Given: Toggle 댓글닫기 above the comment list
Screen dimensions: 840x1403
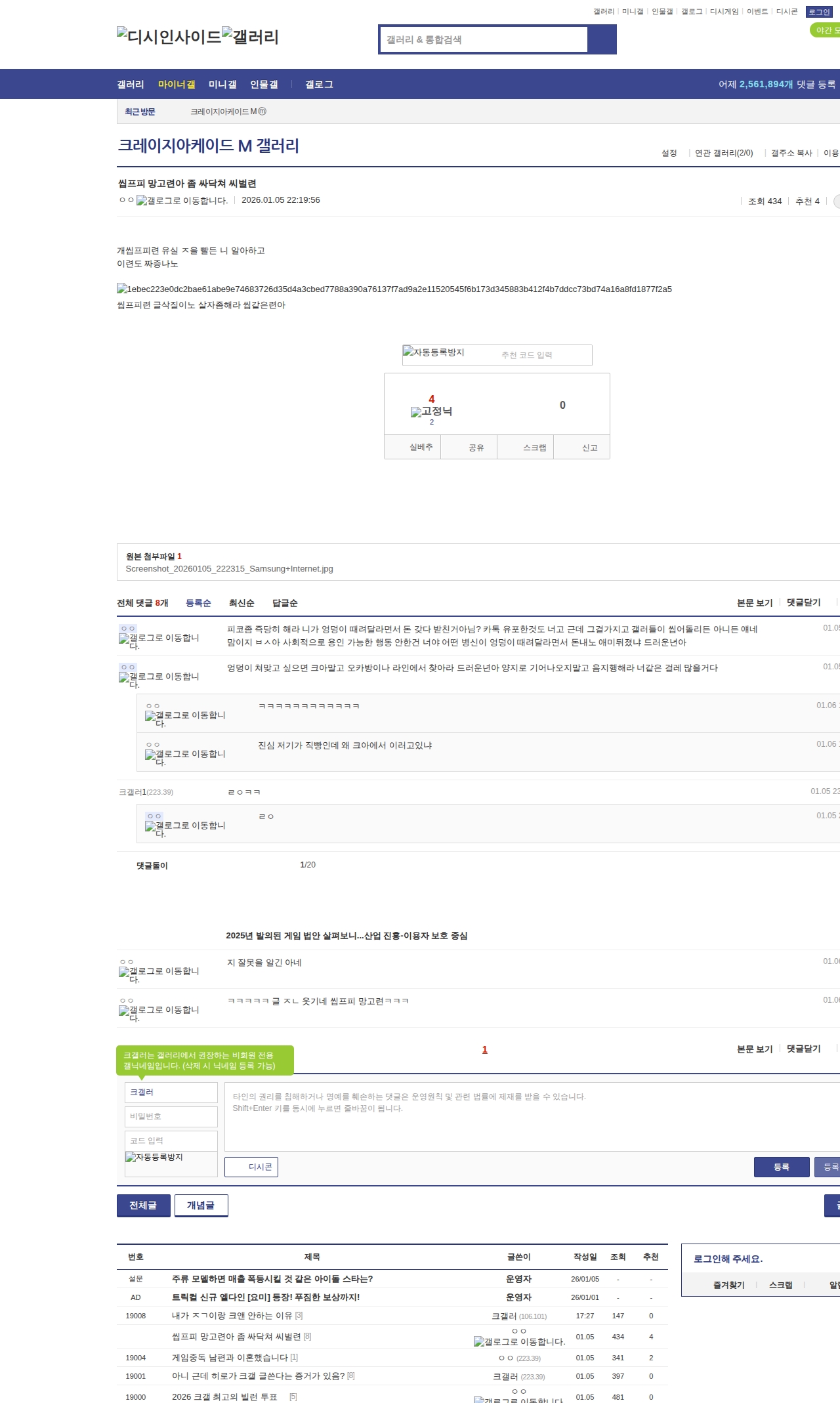Looking at the screenshot, I should 804,602.
